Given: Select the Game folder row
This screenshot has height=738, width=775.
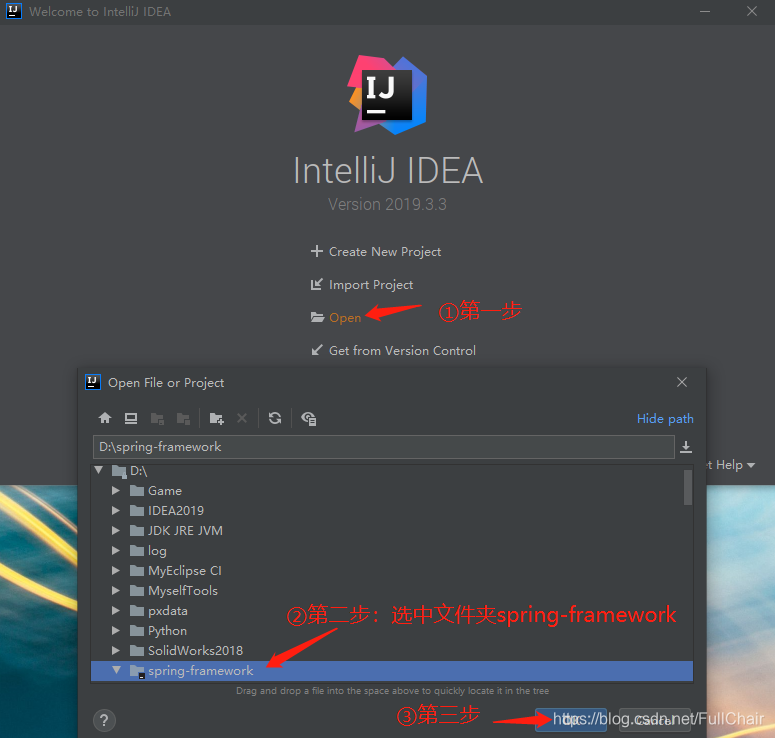Looking at the screenshot, I should point(392,490).
